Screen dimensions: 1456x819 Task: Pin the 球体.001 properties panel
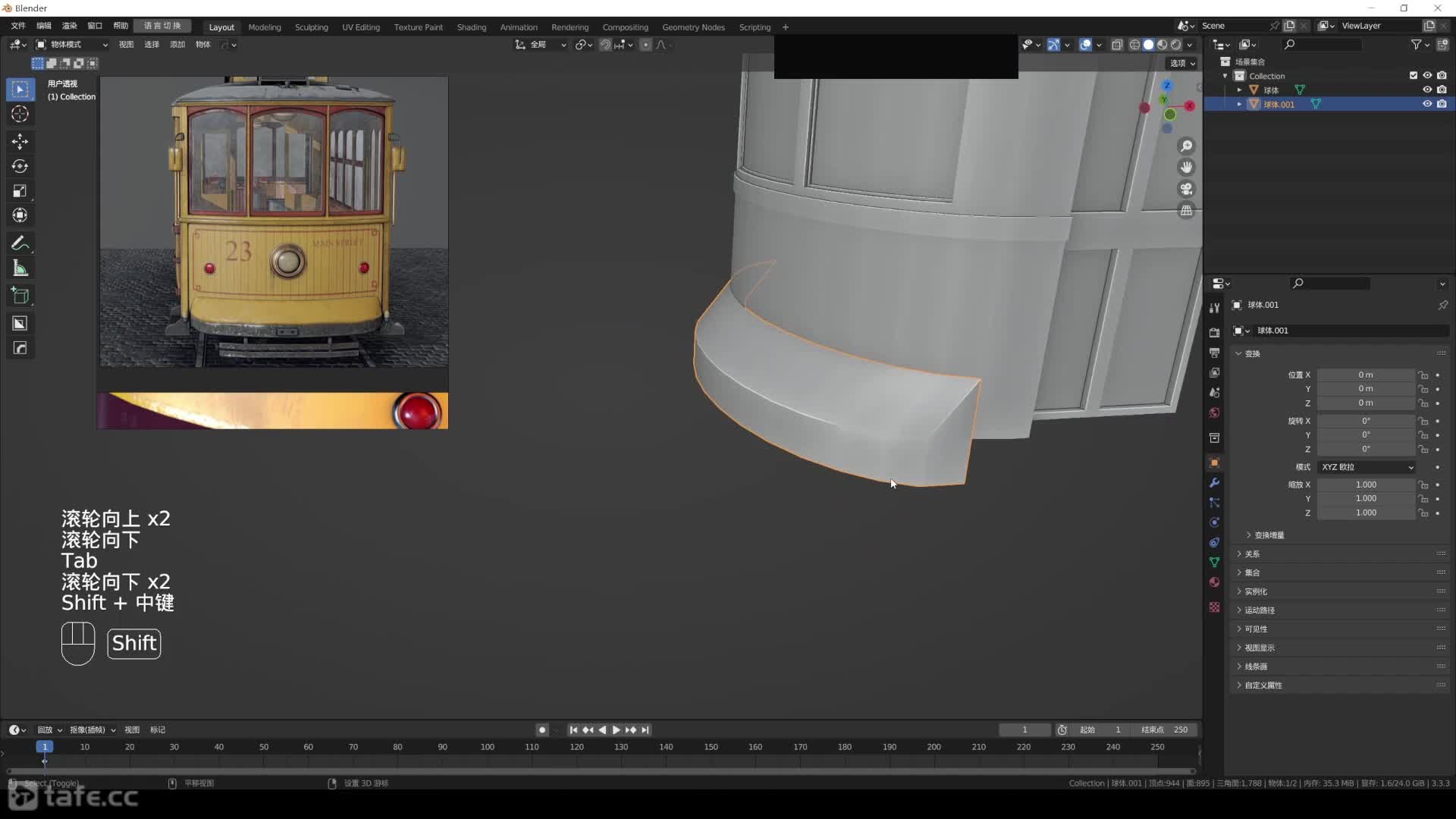[1442, 305]
